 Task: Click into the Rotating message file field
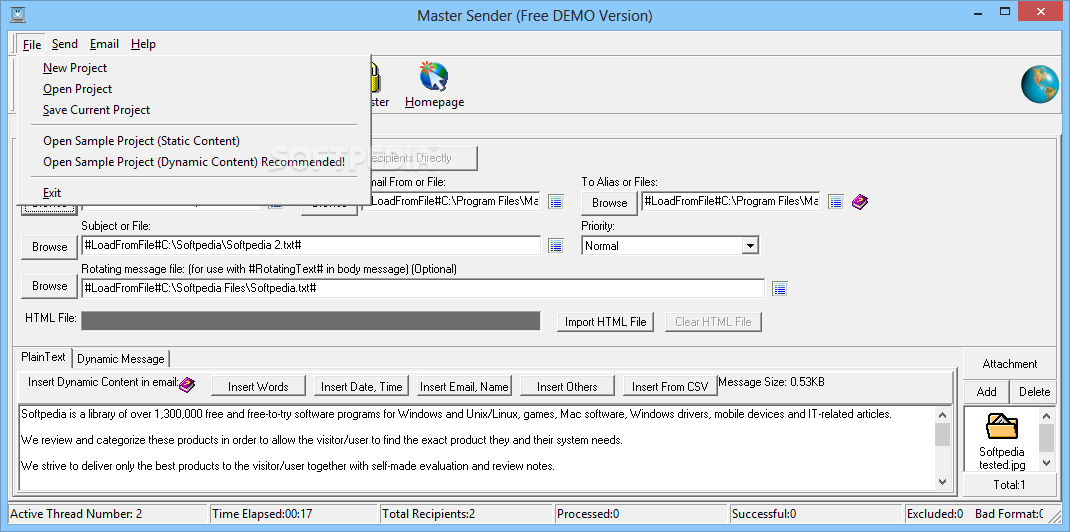(422, 289)
